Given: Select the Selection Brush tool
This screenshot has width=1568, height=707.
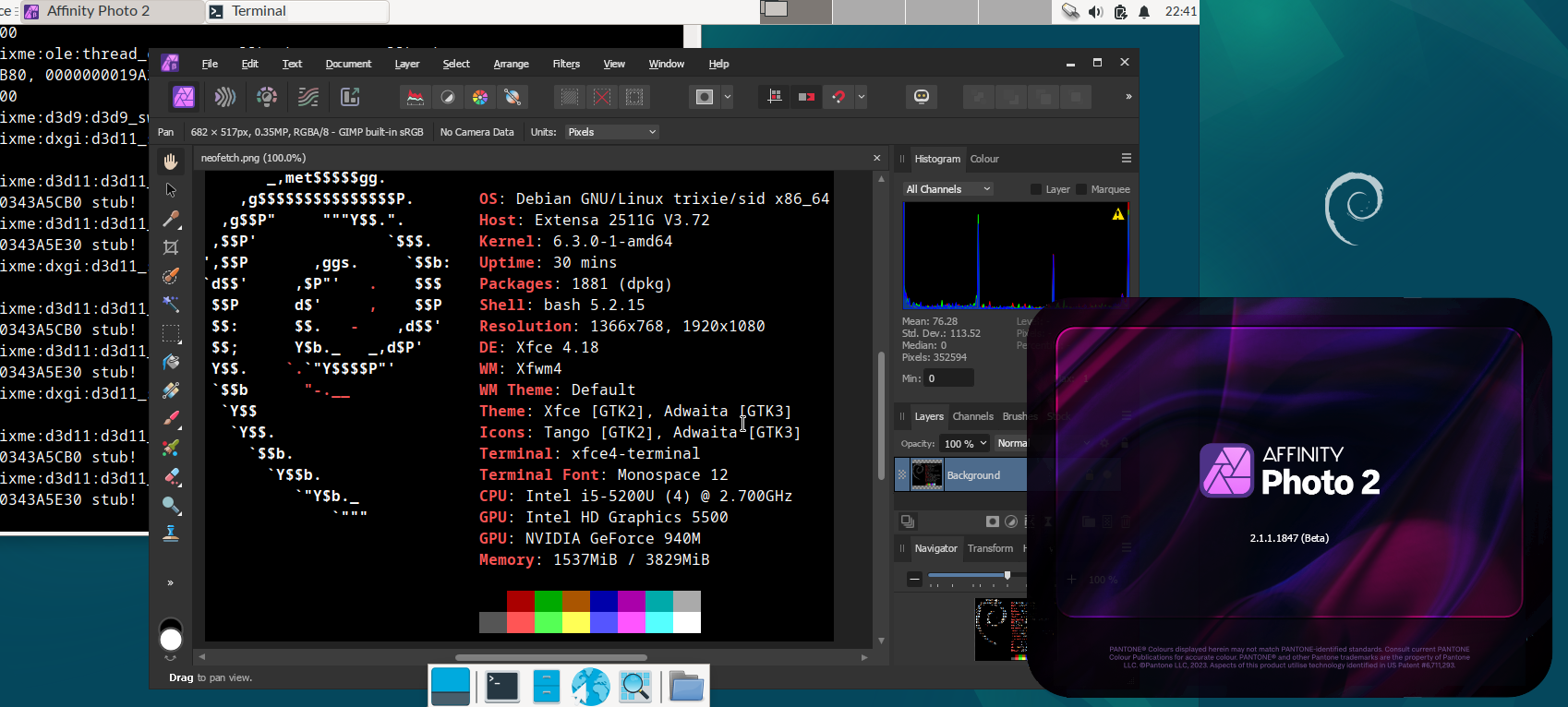Looking at the screenshot, I should pos(171,276).
